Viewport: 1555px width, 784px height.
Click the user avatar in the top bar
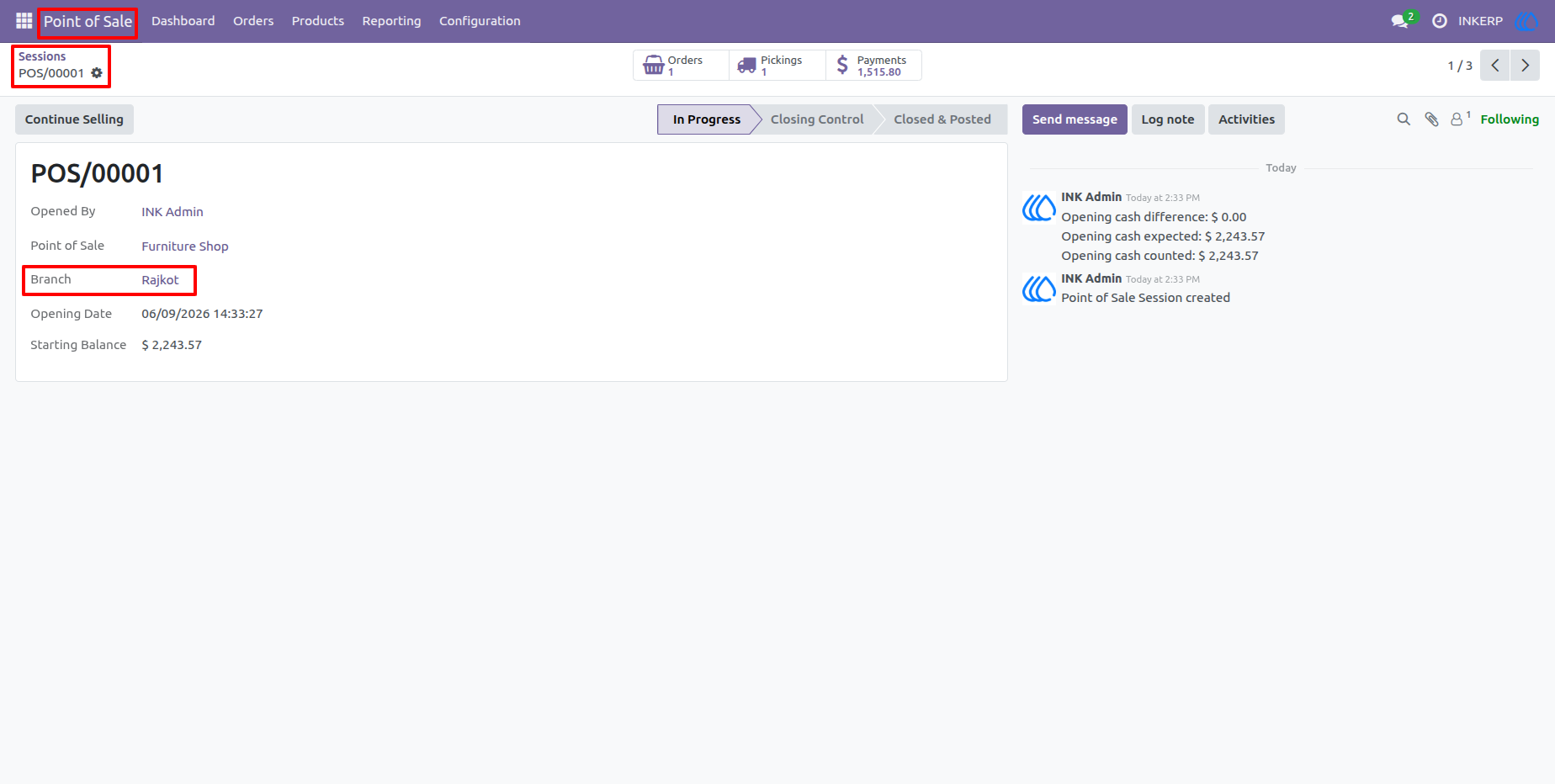point(1526,21)
